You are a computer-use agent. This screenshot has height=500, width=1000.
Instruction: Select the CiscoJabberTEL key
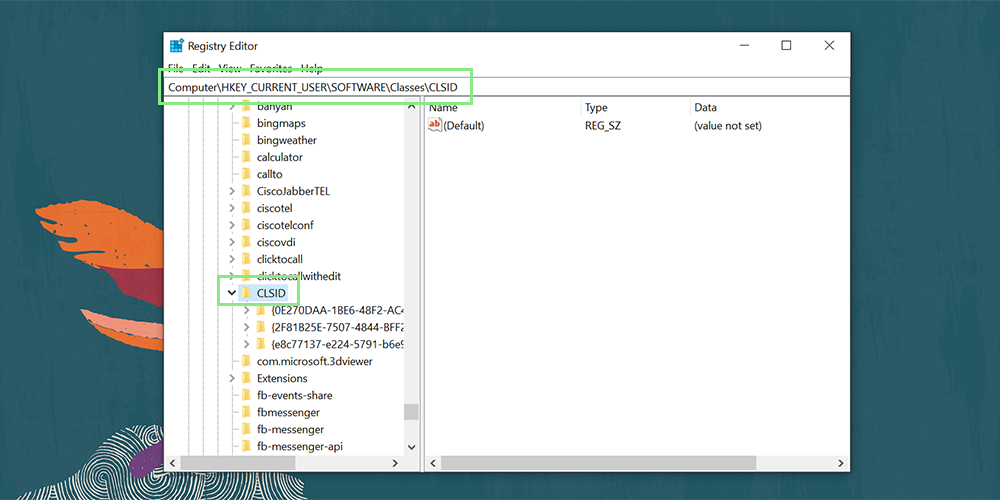[293, 191]
